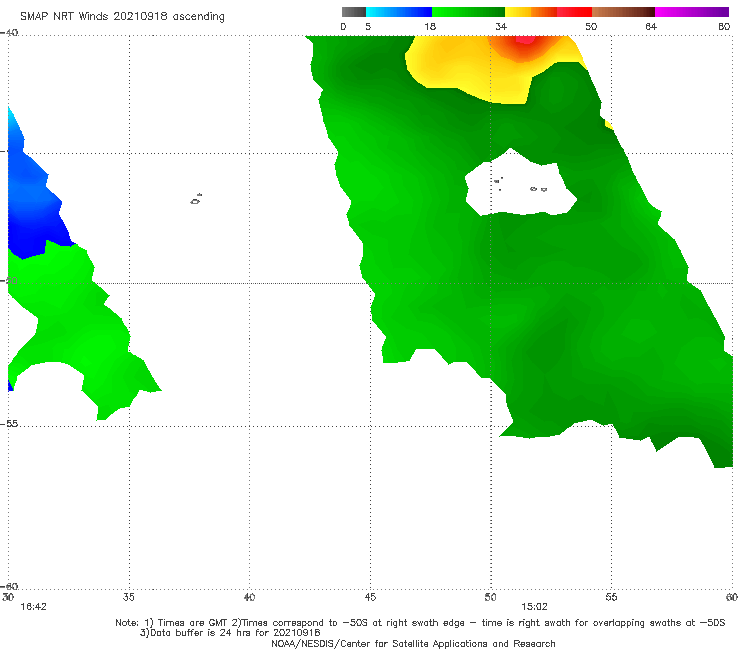Pick the magenta-purple 64–80 knot colorbar segment

coord(692,12)
